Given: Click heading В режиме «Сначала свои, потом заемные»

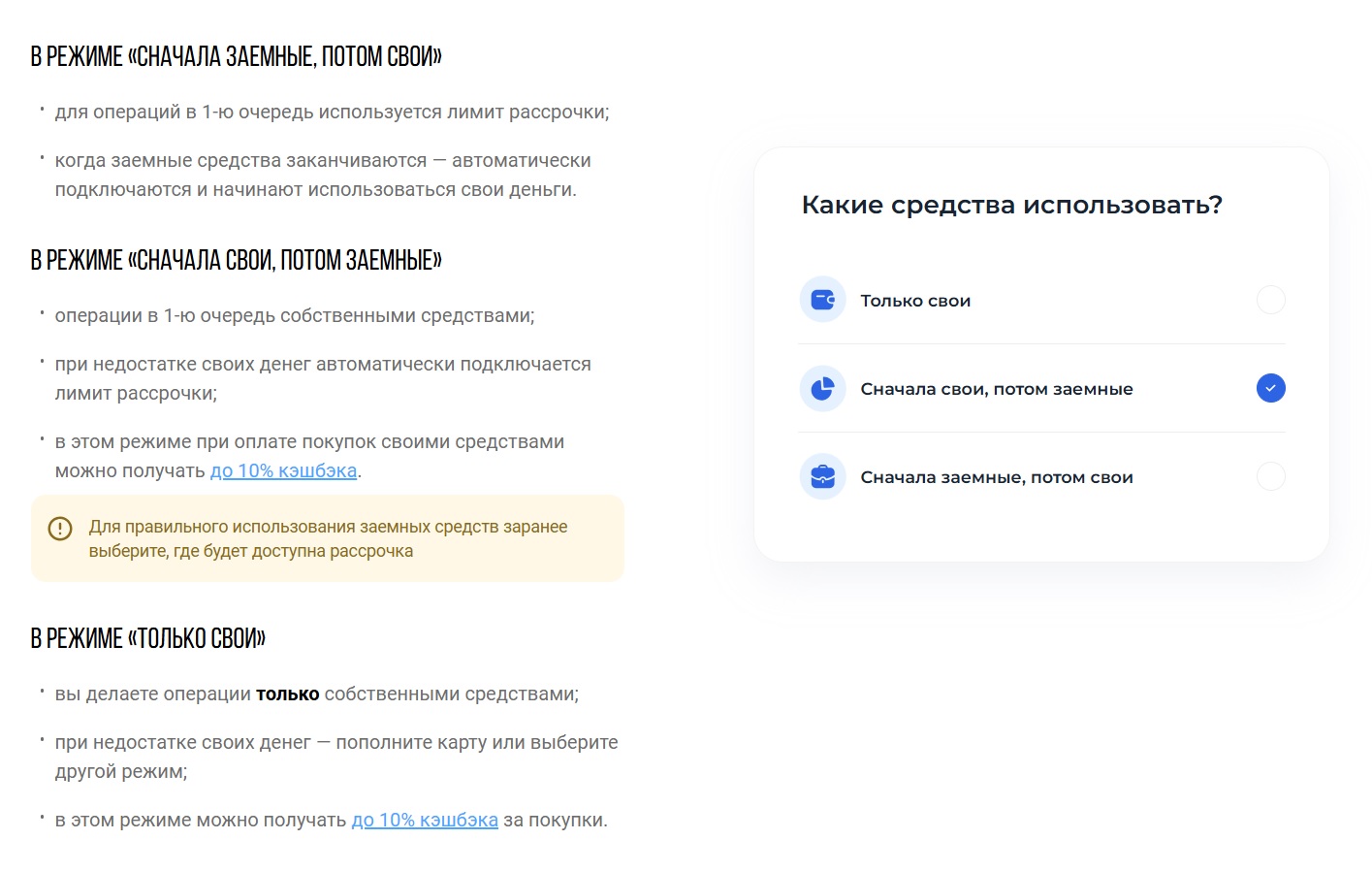Looking at the screenshot, I should 236,260.
